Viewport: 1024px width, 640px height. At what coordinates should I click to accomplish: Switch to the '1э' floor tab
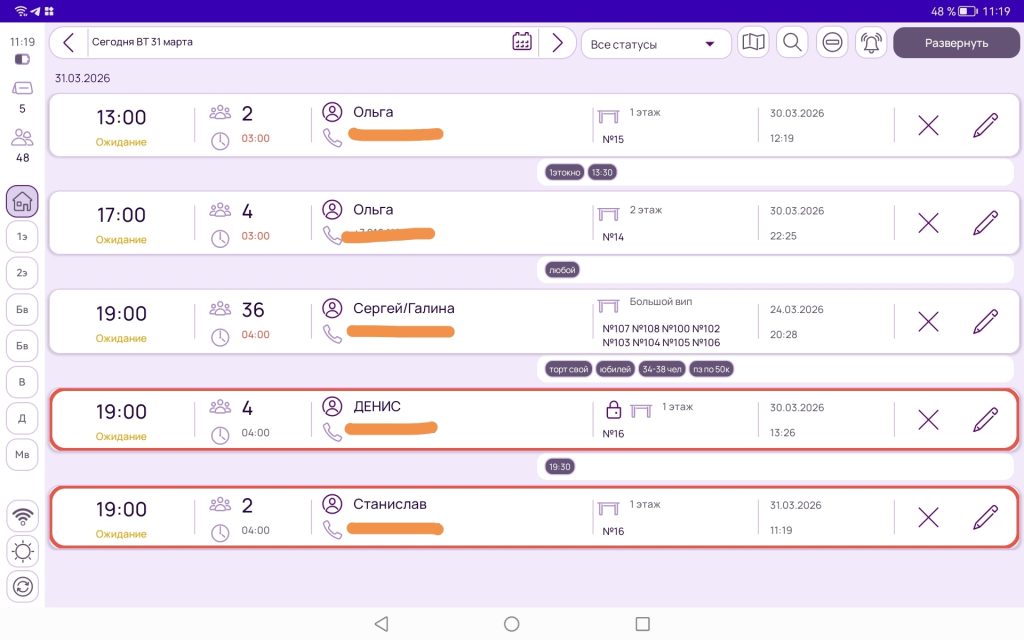22,237
